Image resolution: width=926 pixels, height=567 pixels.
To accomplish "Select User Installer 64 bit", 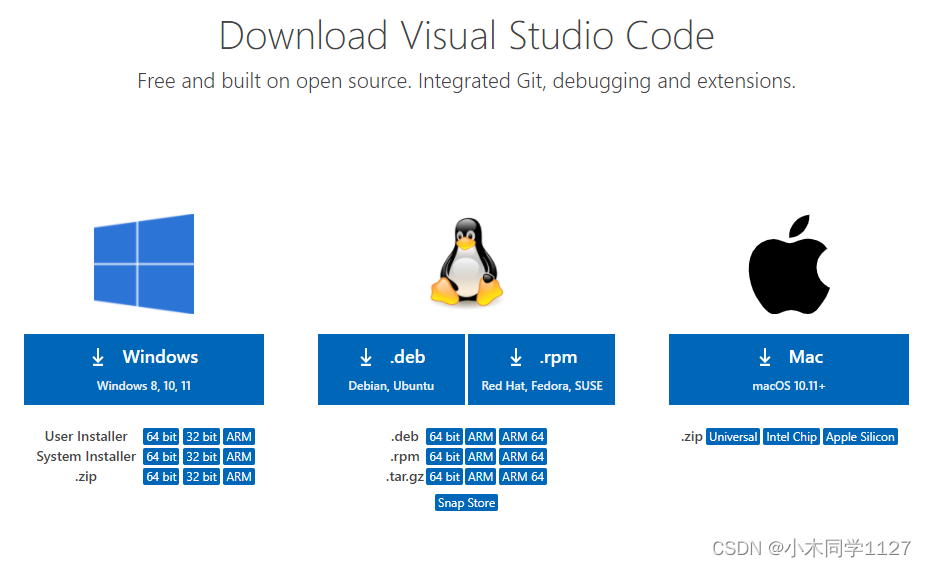I will [x=161, y=436].
